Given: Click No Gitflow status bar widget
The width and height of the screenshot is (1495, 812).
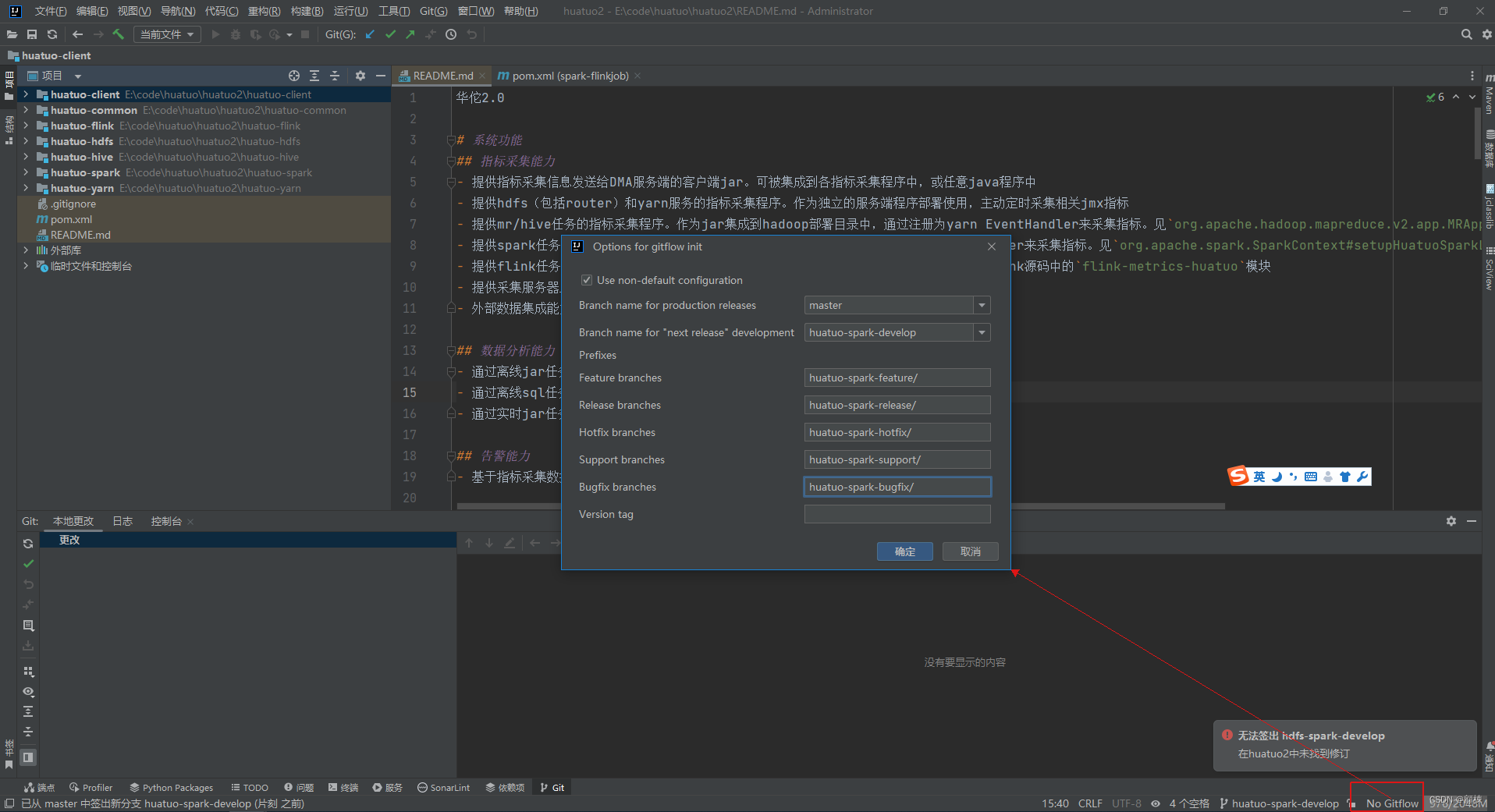Looking at the screenshot, I should pyautogui.click(x=1392, y=803).
